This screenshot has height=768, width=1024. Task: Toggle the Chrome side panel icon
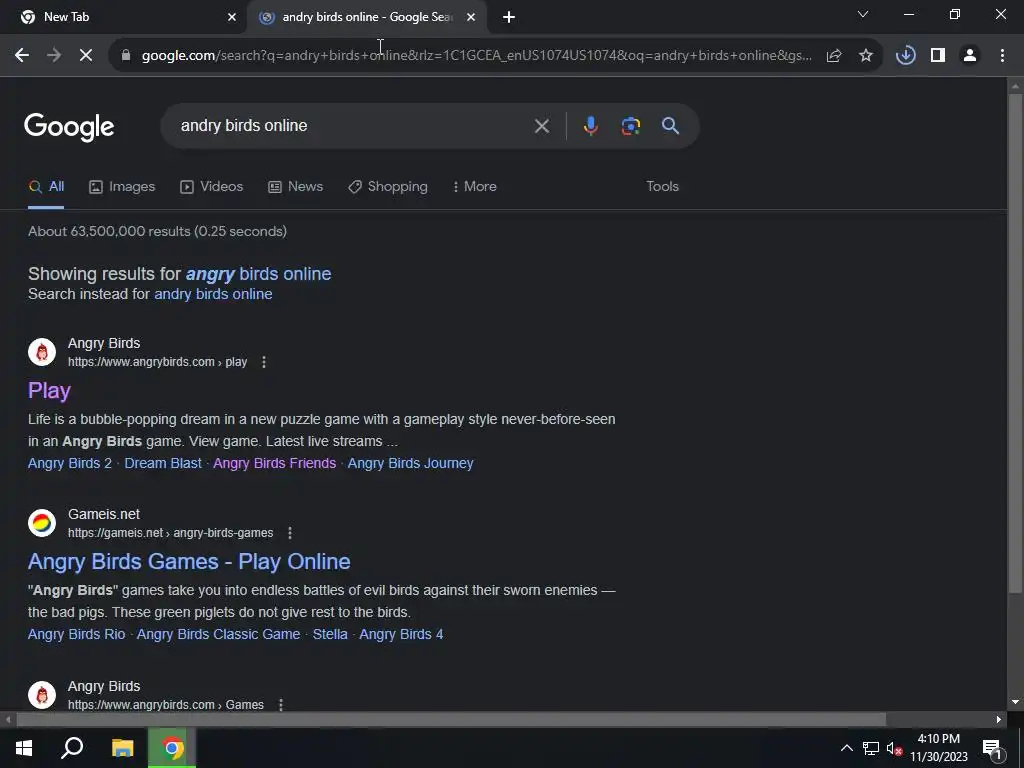pyautogui.click(x=938, y=56)
